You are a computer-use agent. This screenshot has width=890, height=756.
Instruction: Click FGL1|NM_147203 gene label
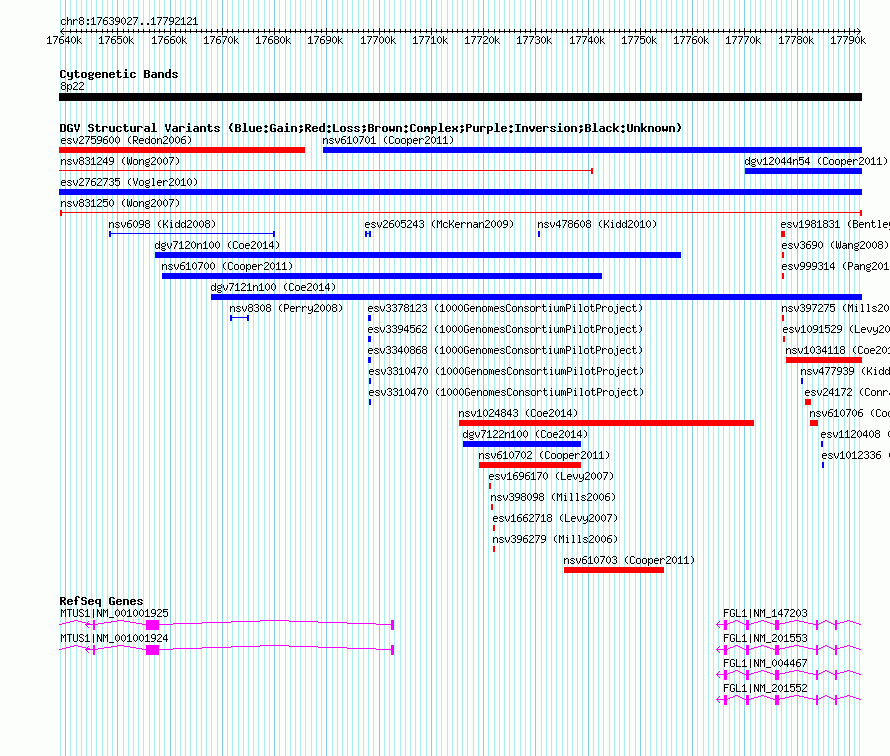coord(765,613)
